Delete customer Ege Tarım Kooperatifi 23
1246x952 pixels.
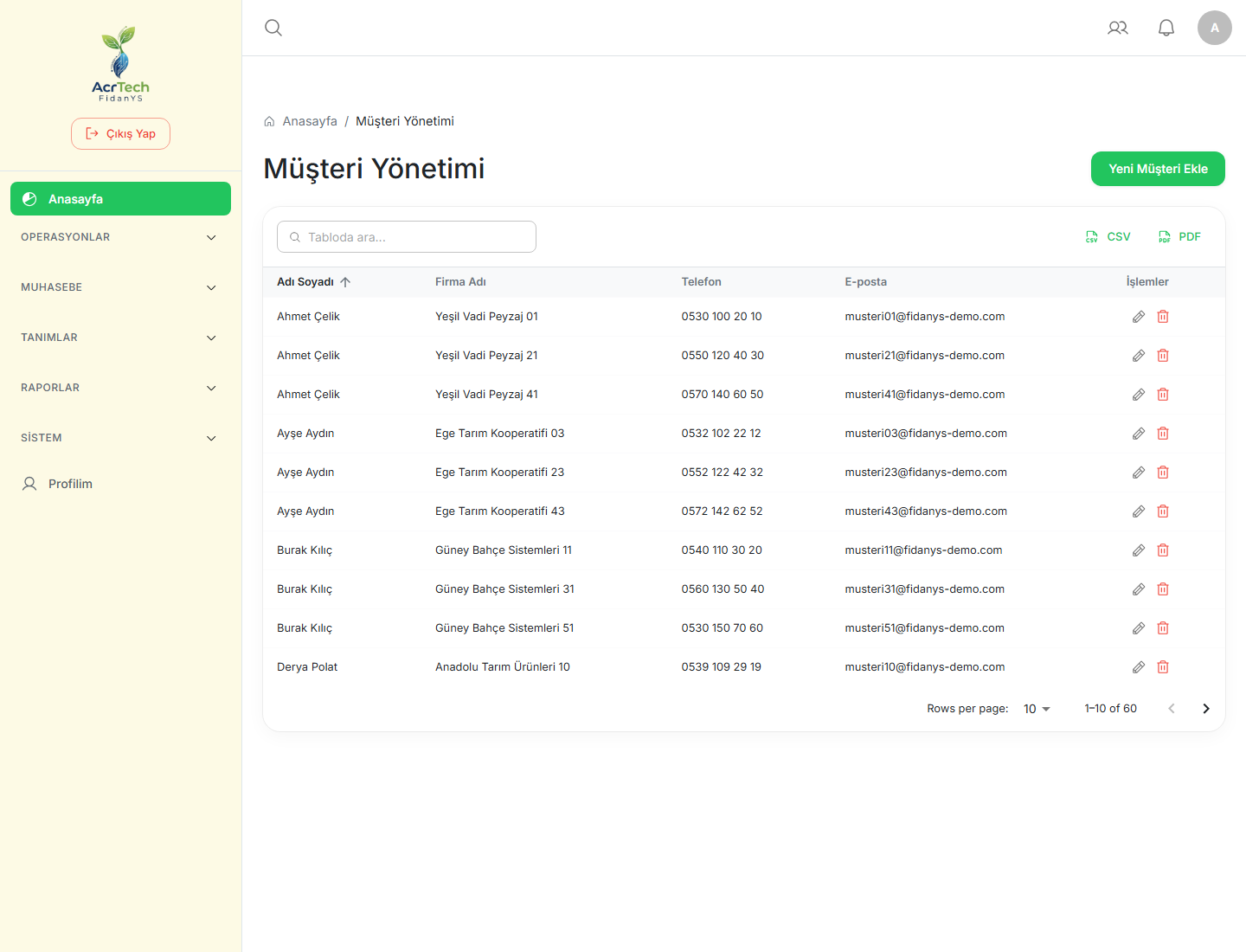click(x=1163, y=473)
